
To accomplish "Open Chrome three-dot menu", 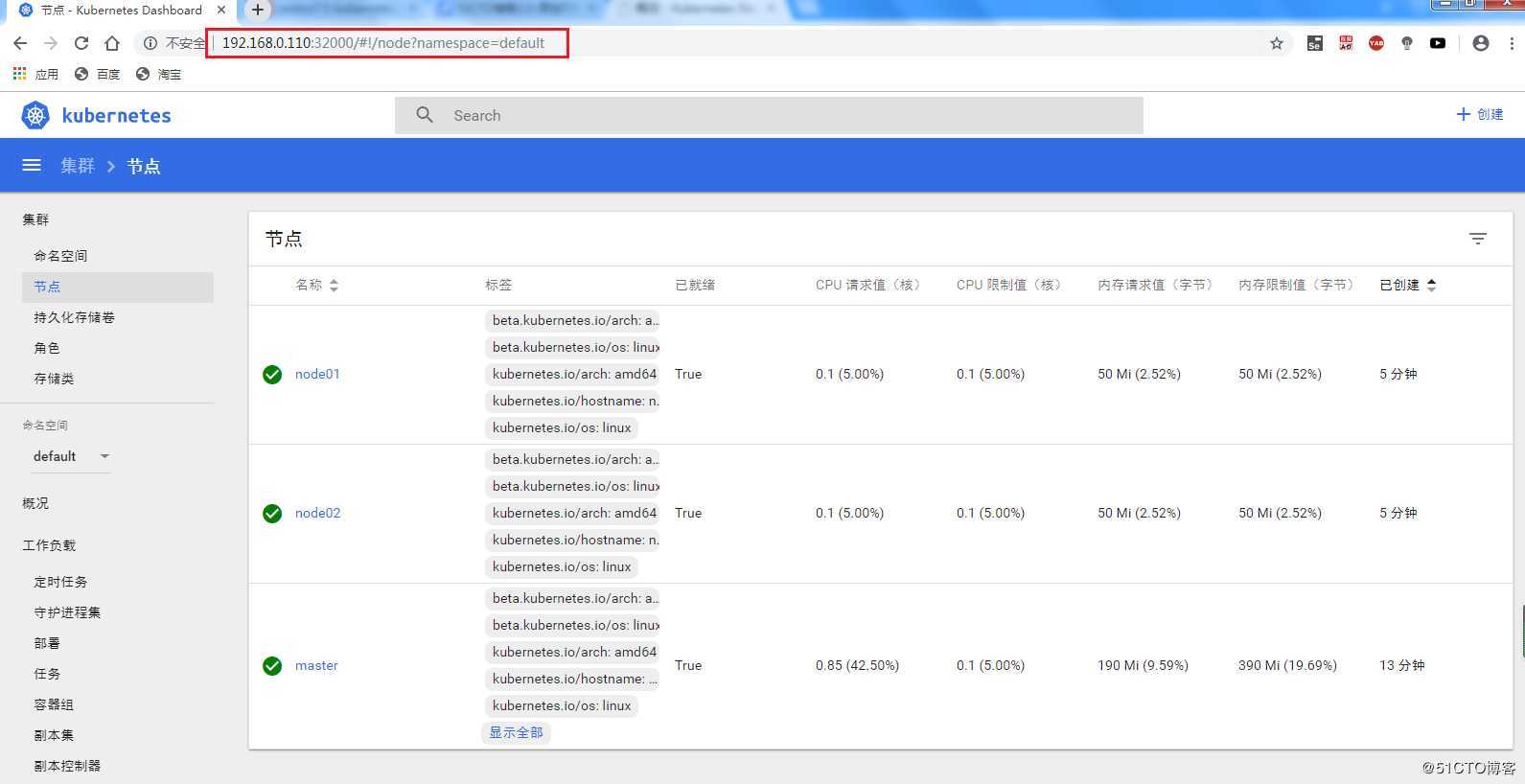I will coord(1512,43).
